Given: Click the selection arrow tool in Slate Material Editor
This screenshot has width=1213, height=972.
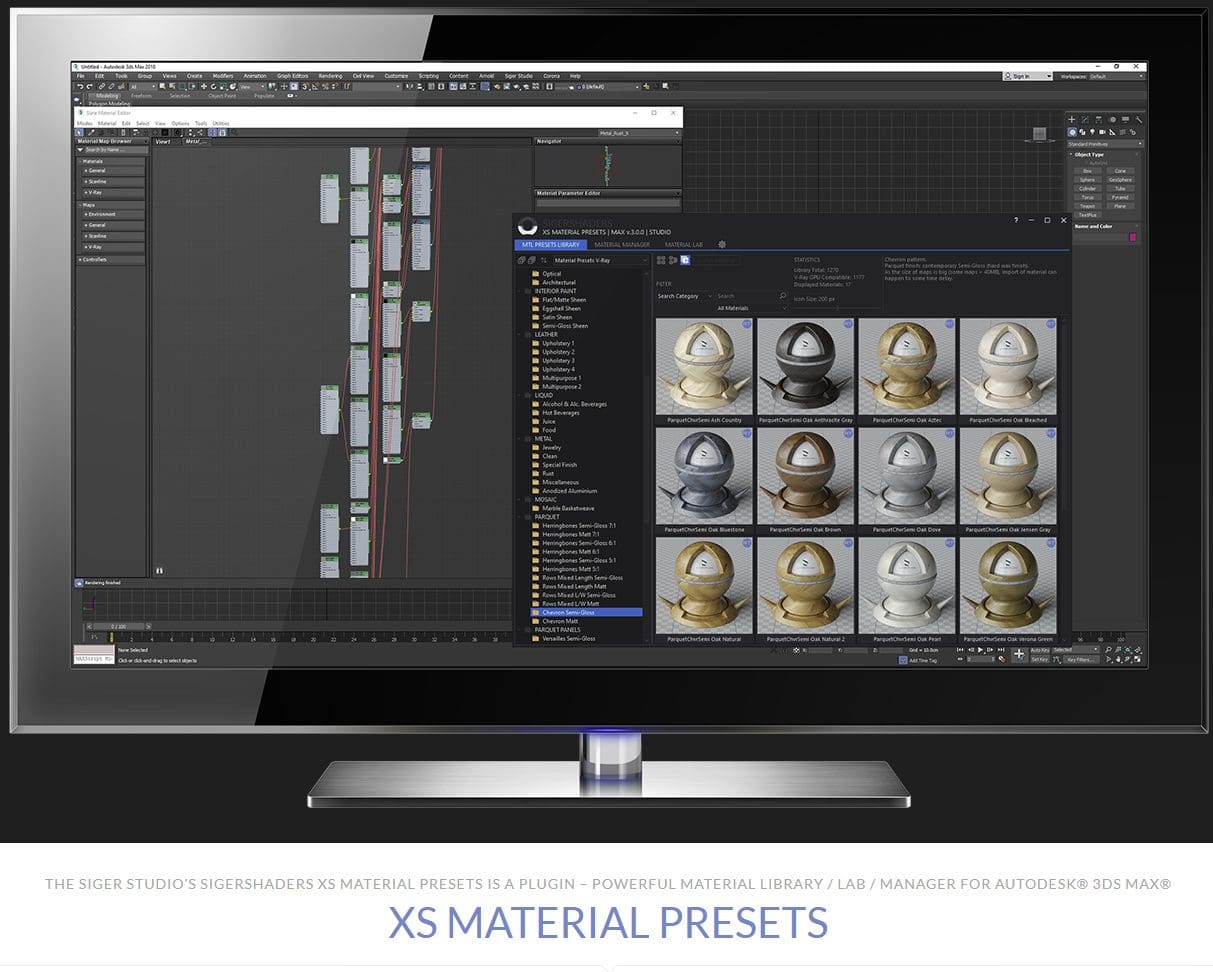Looking at the screenshot, I should (79, 132).
